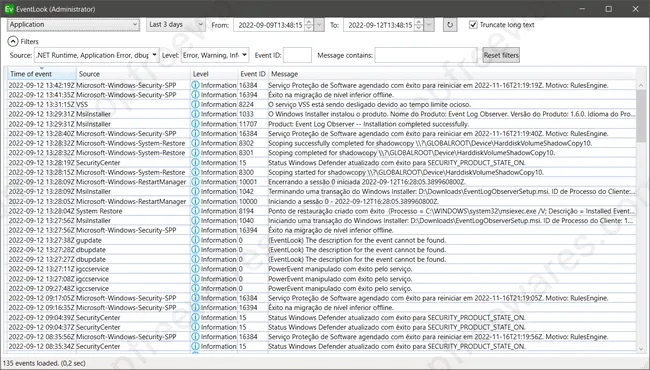Click the information icon in the Event ID 1040 row
650x370 pixels.
[x=195, y=220]
